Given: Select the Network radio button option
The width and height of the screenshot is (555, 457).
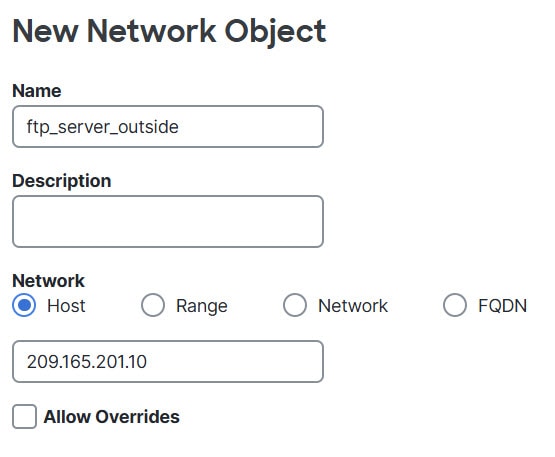Looking at the screenshot, I should (x=294, y=305).
